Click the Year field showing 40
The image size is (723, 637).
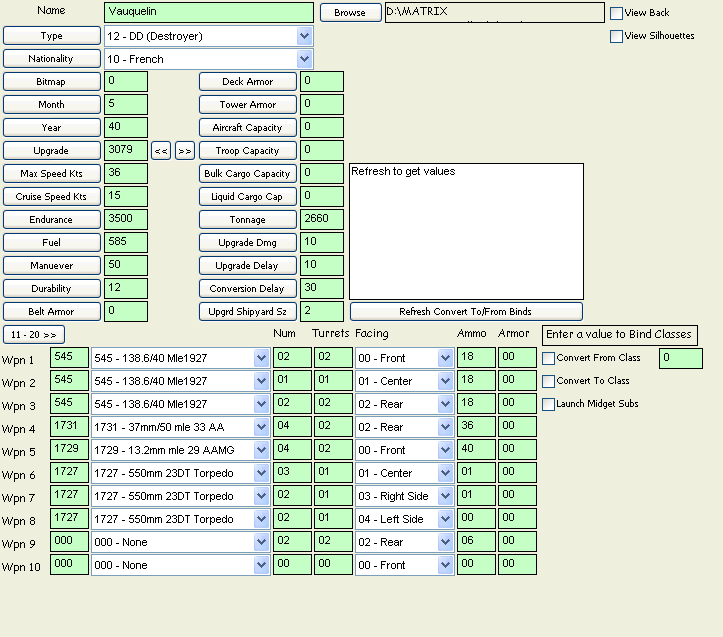(x=126, y=127)
